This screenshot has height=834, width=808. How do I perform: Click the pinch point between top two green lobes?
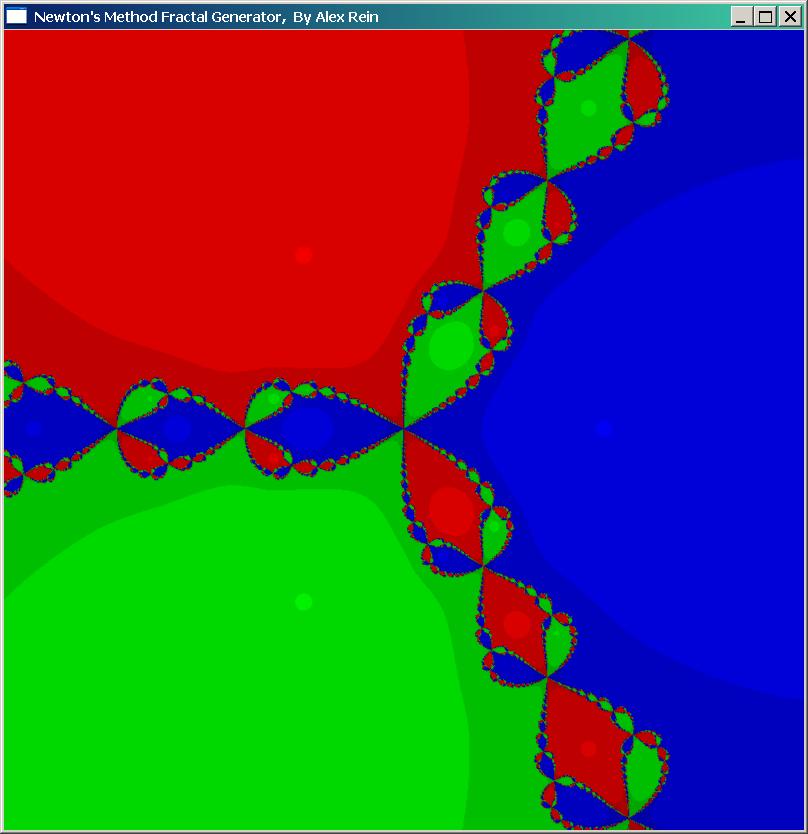547,180
